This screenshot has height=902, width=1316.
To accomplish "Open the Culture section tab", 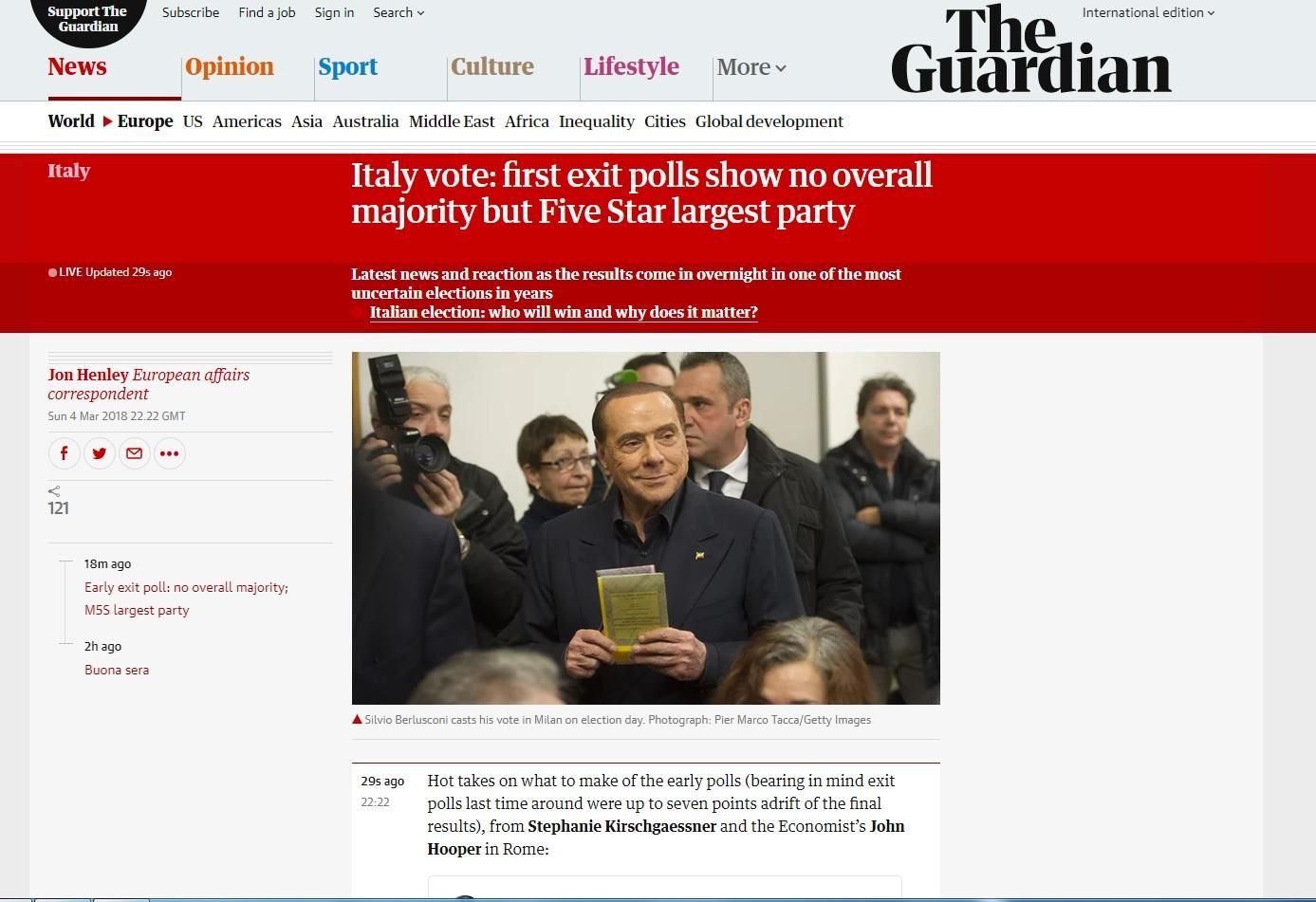I will (492, 66).
